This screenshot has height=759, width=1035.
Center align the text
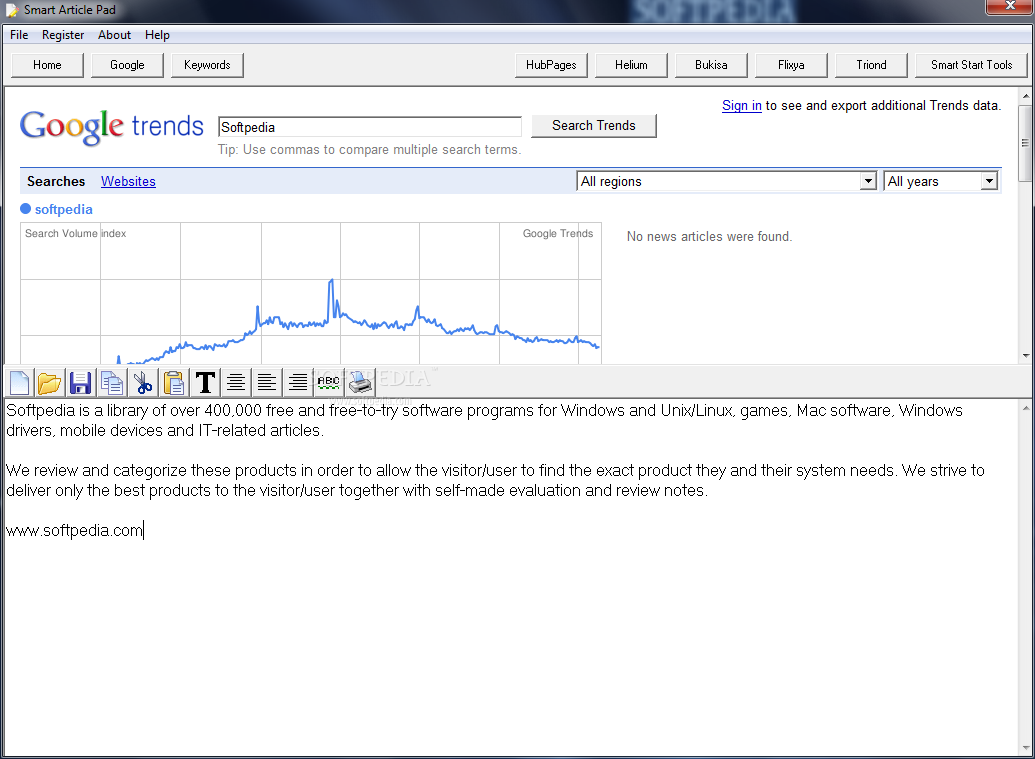(x=236, y=382)
